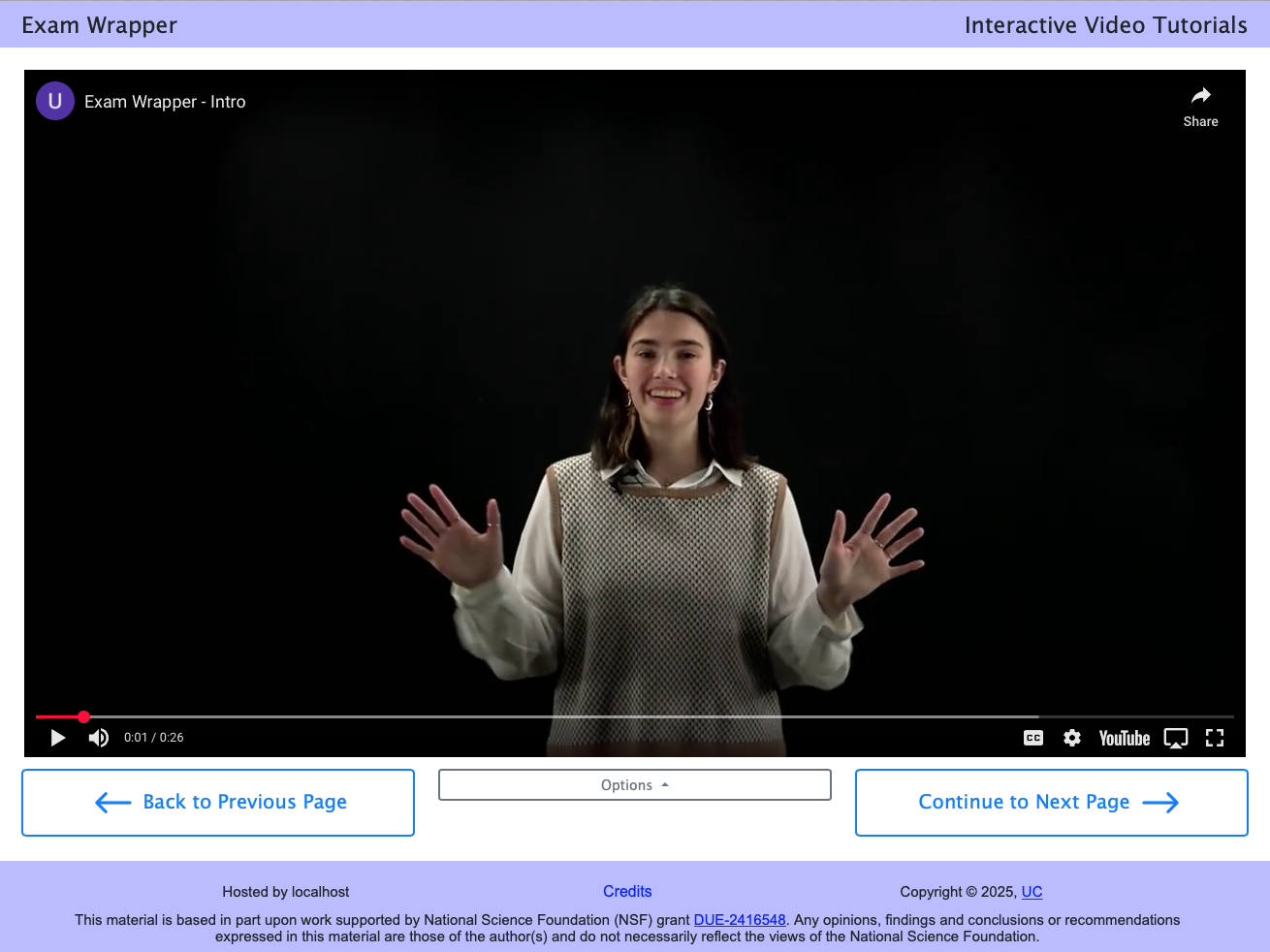The height and width of the screenshot is (952, 1270).
Task: Go Back to Previous Page
Action: tap(218, 802)
